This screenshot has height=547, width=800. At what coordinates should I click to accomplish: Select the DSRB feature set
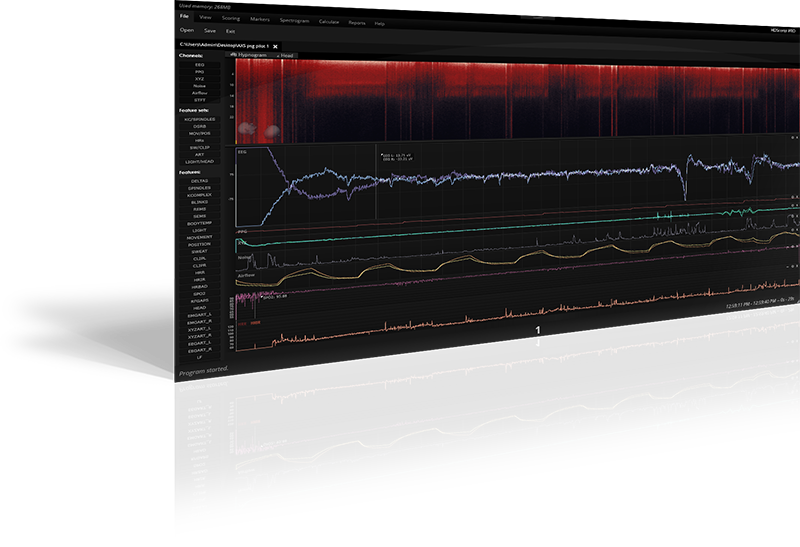pos(199,126)
